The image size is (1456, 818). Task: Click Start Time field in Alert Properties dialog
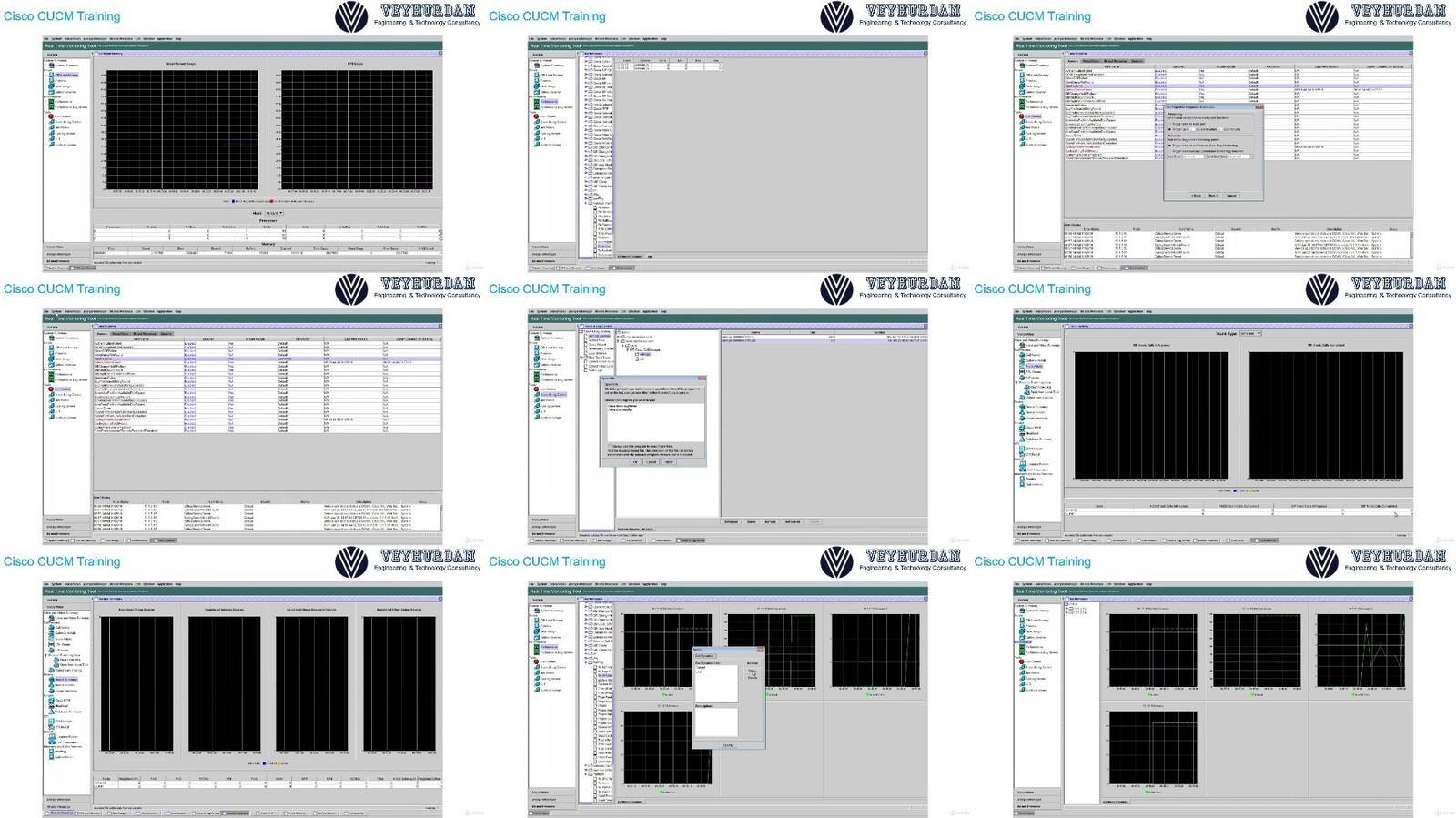1194,157
